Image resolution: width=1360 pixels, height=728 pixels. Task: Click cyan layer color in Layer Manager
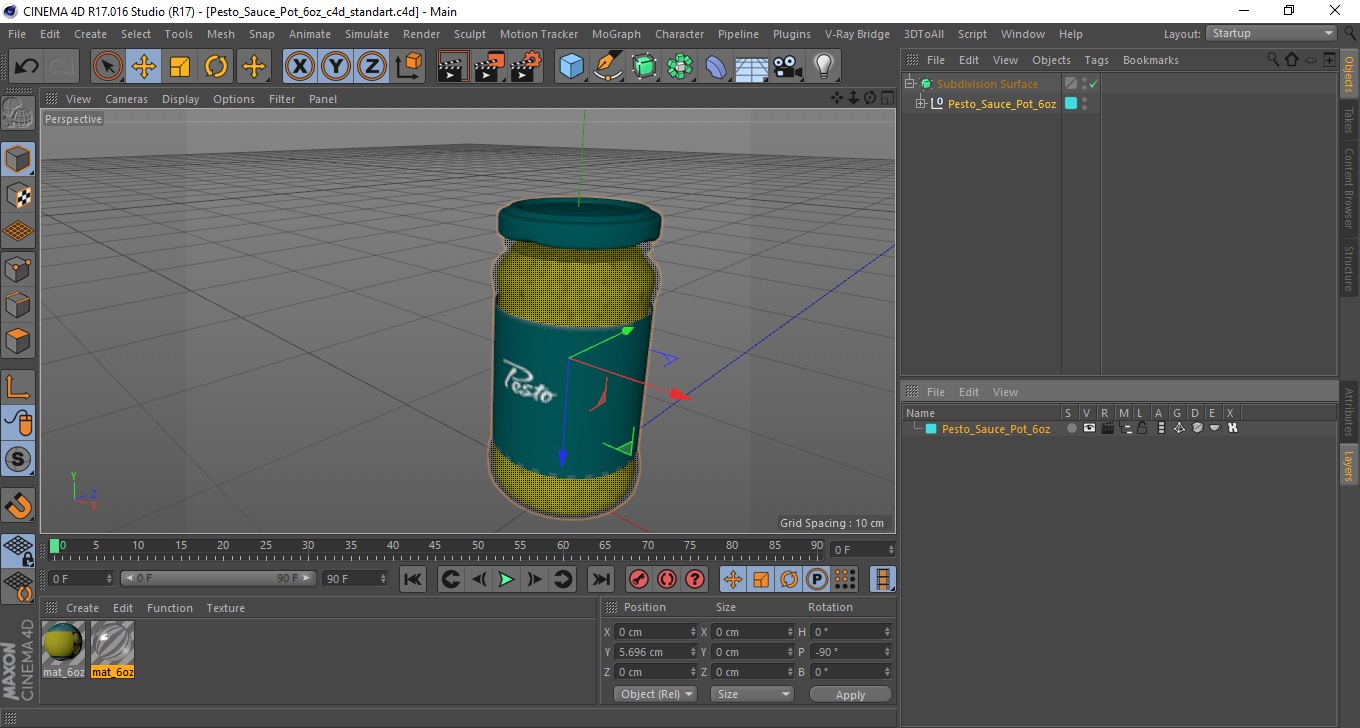931,428
